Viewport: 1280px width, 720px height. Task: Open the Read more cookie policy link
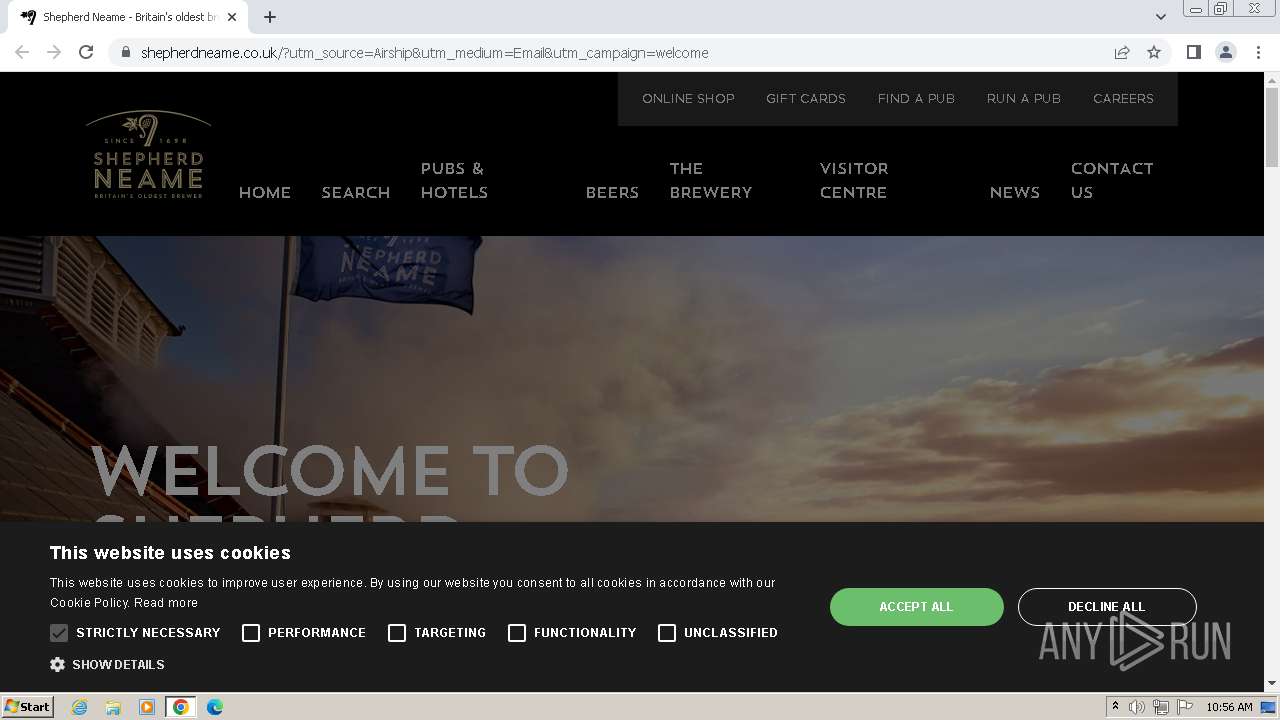click(x=166, y=603)
